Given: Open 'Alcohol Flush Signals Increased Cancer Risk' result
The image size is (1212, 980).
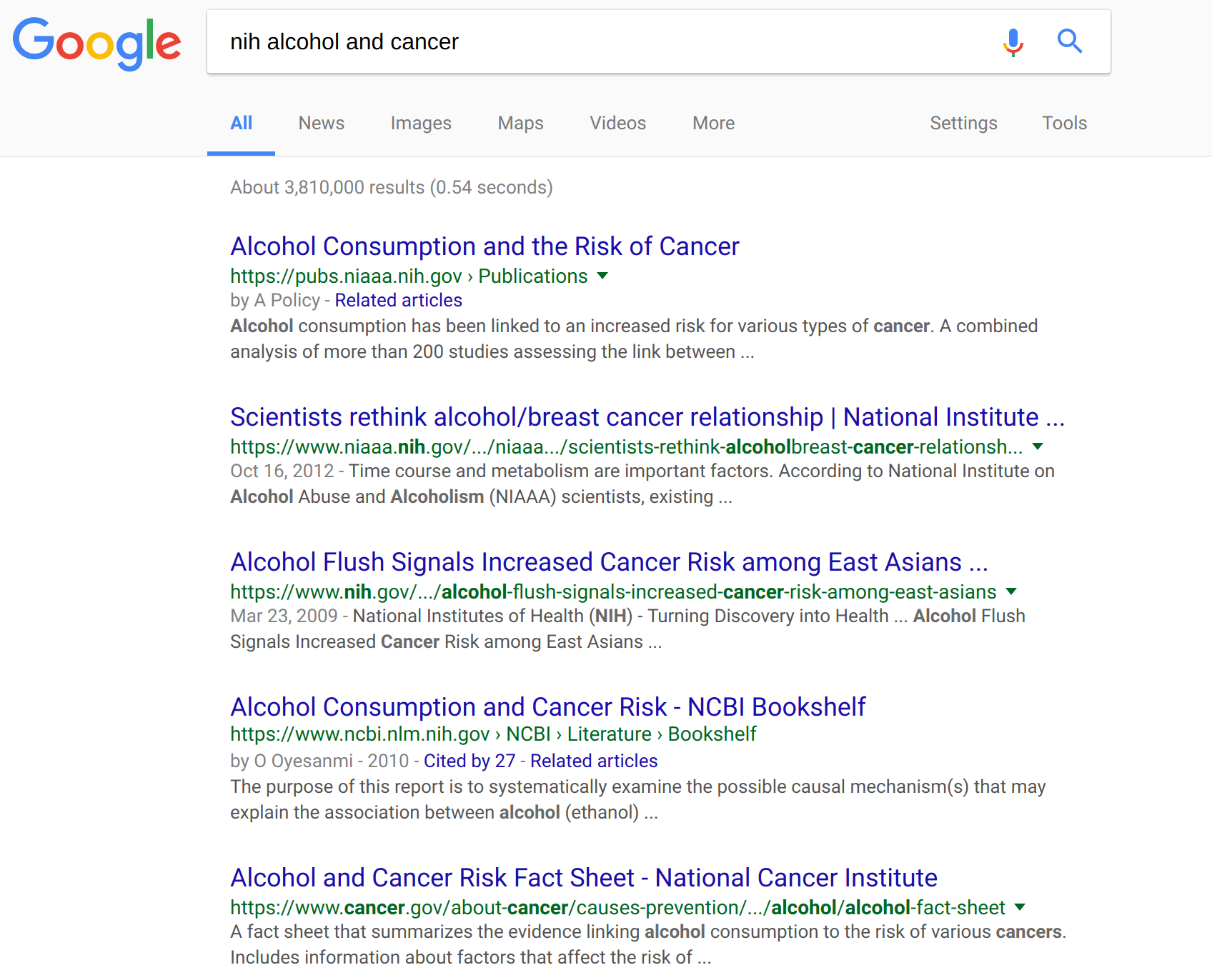Looking at the screenshot, I should pos(609,561).
